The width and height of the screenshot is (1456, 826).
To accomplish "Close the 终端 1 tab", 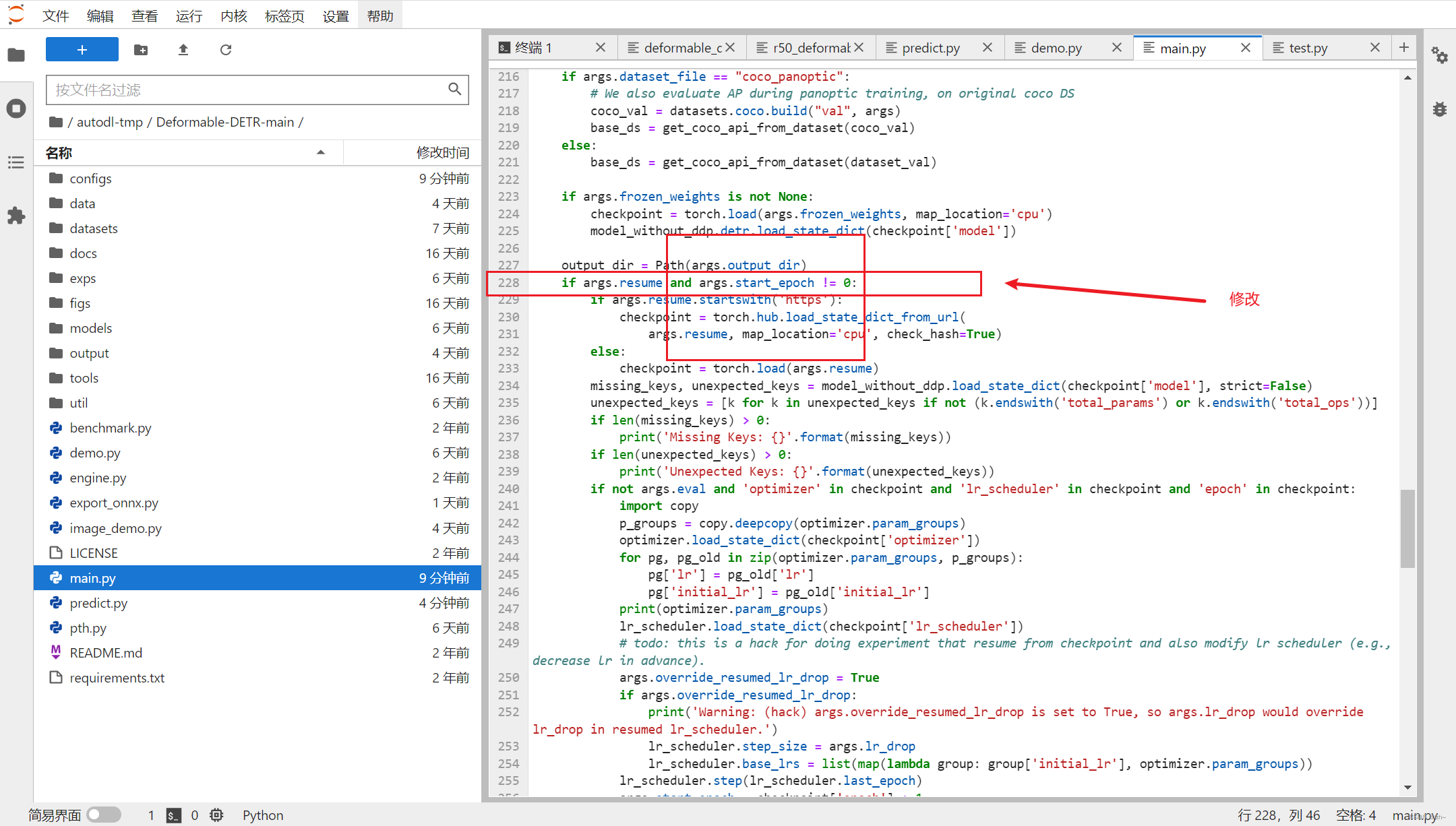I will pos(601,48).
